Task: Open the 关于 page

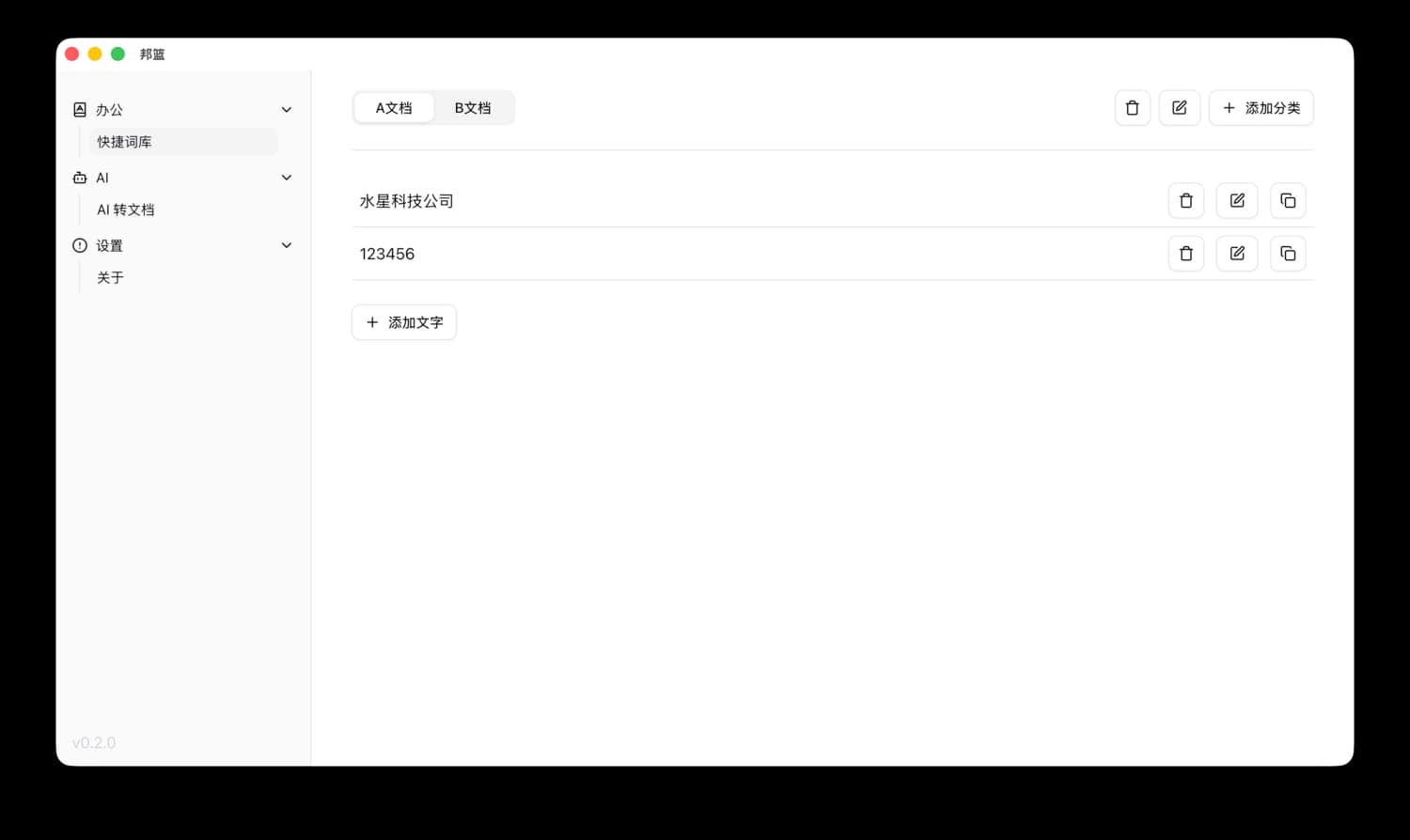Action: click(110, 277)
